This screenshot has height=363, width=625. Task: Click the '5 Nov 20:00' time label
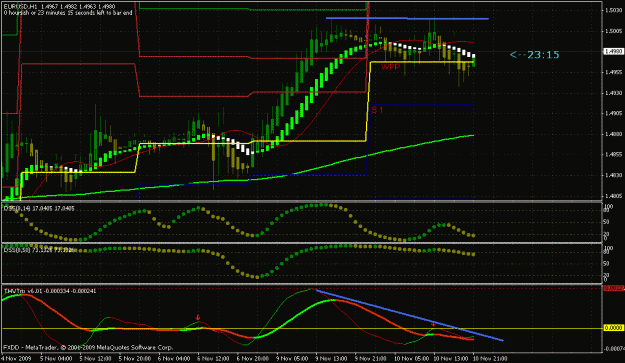tap(135, 358)
